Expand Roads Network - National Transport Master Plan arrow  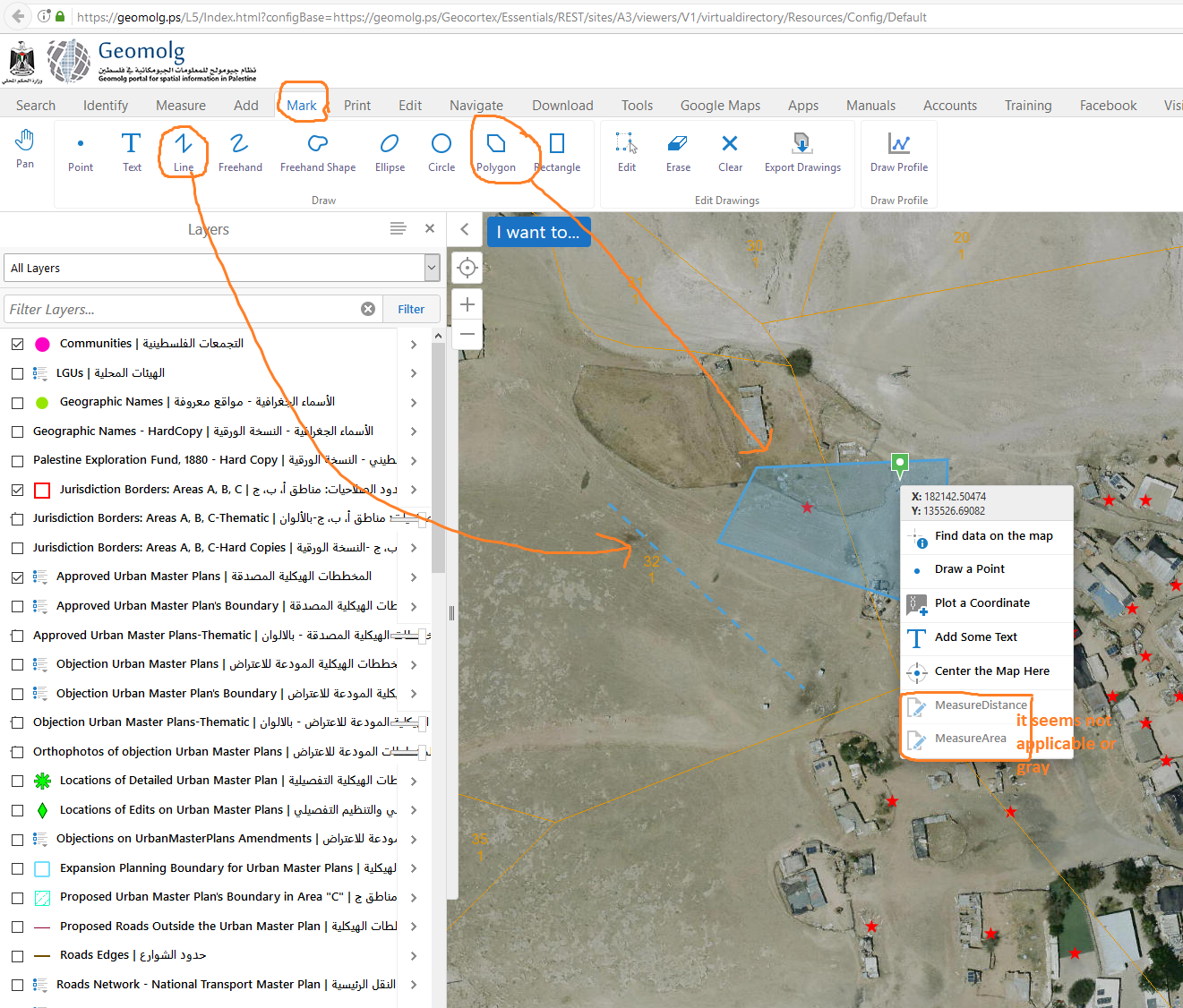coord(413,985)
